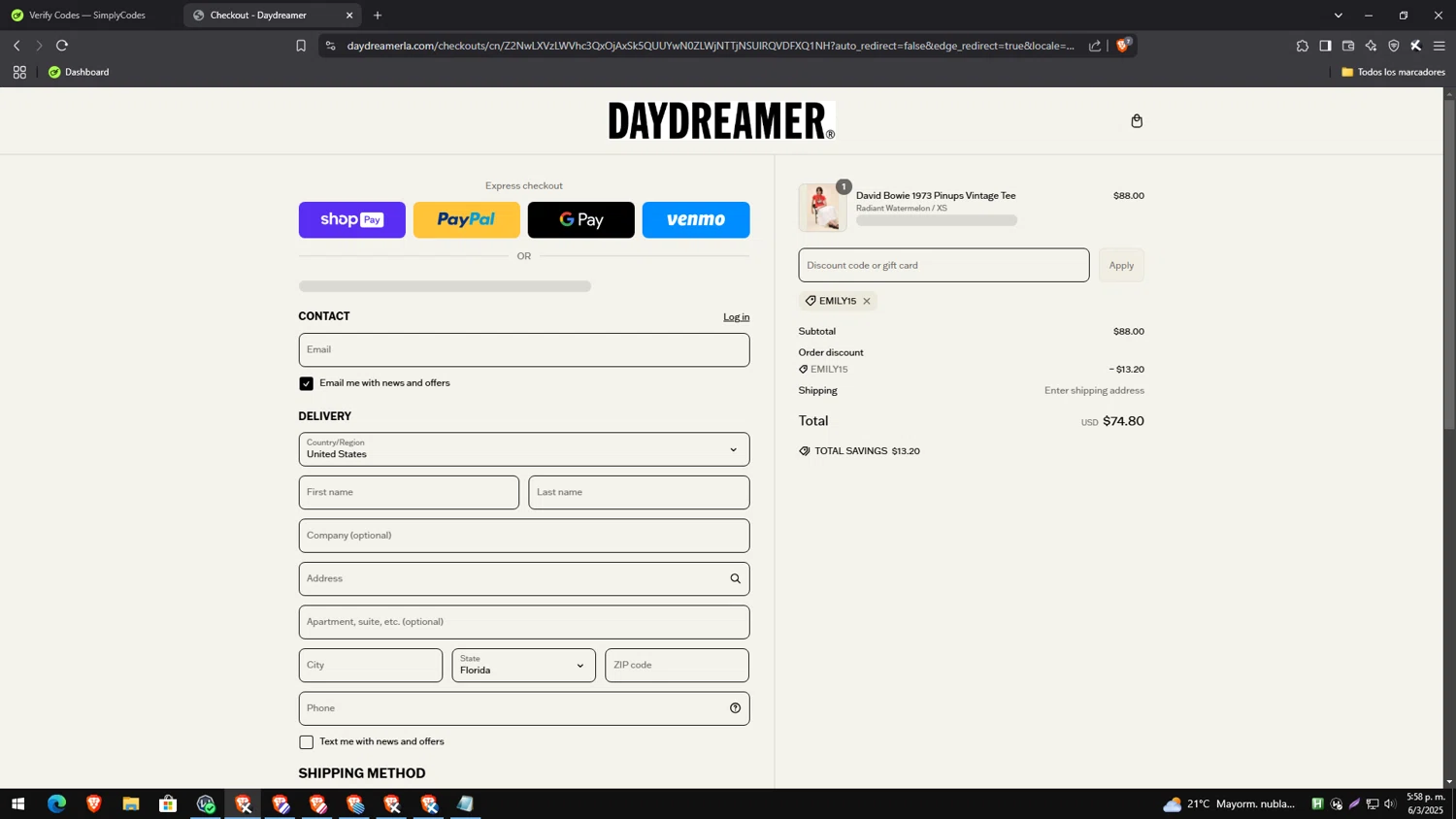Toggle the browser sidebar panel icon
Image resolution: width=1456 pixels, height=819 pixels.
point(1325,46)
